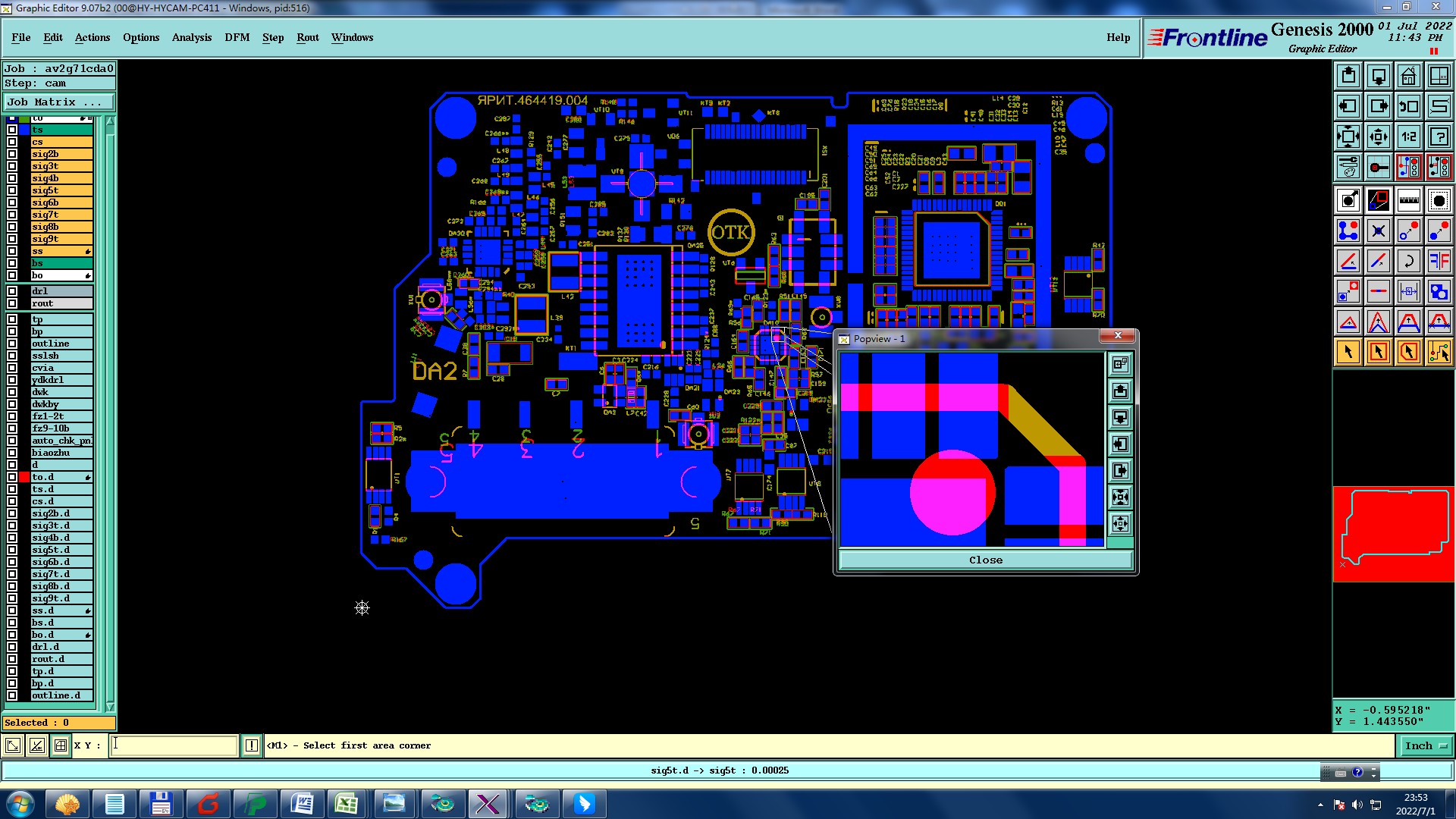
Task: Click the red color swatch beside to.d
Action: [24, 477]
